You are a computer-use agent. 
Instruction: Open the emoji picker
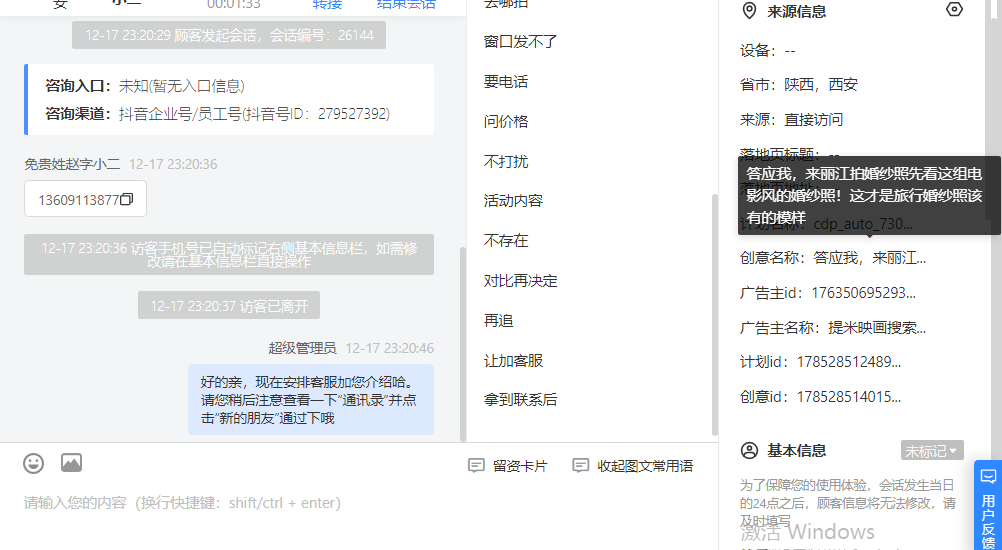tap(33, 463)
